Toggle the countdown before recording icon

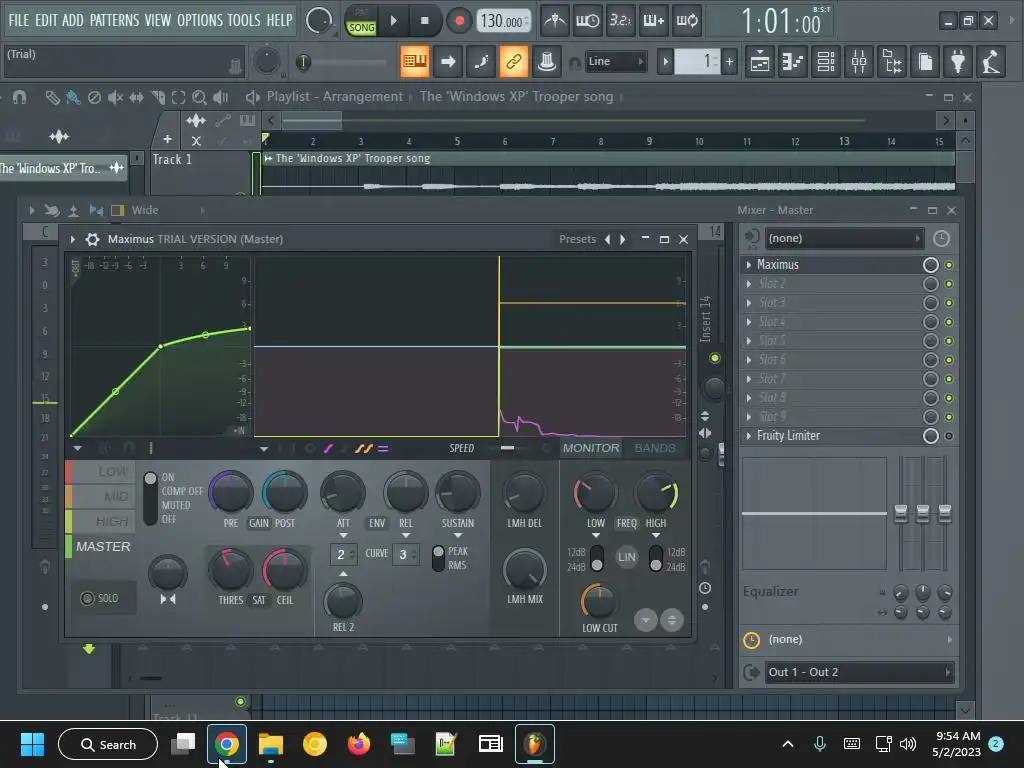click(x=620, y=21)
